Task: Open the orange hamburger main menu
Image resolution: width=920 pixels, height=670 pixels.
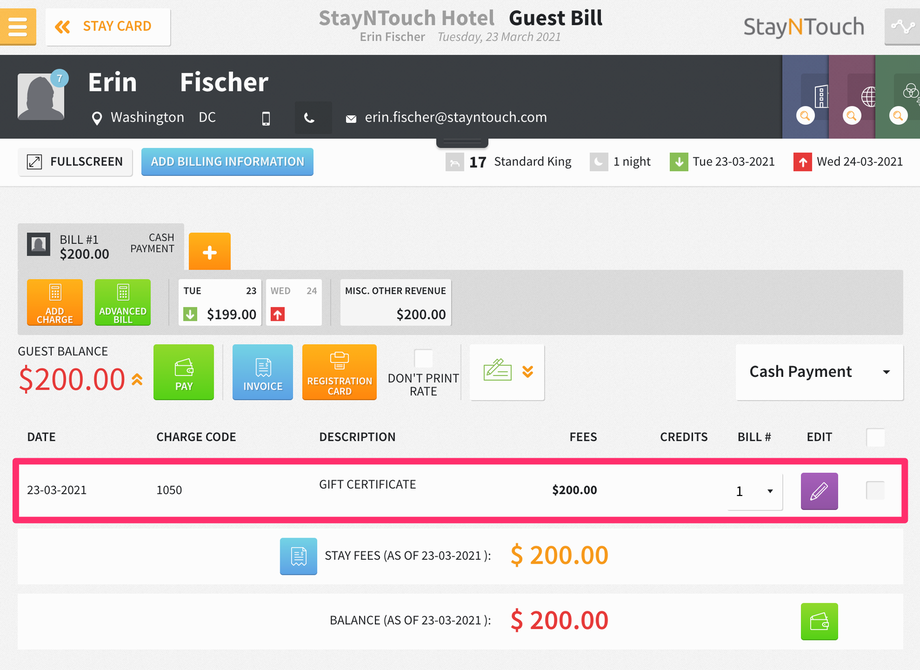Action: pyautogui.click(x=18, y=26)
